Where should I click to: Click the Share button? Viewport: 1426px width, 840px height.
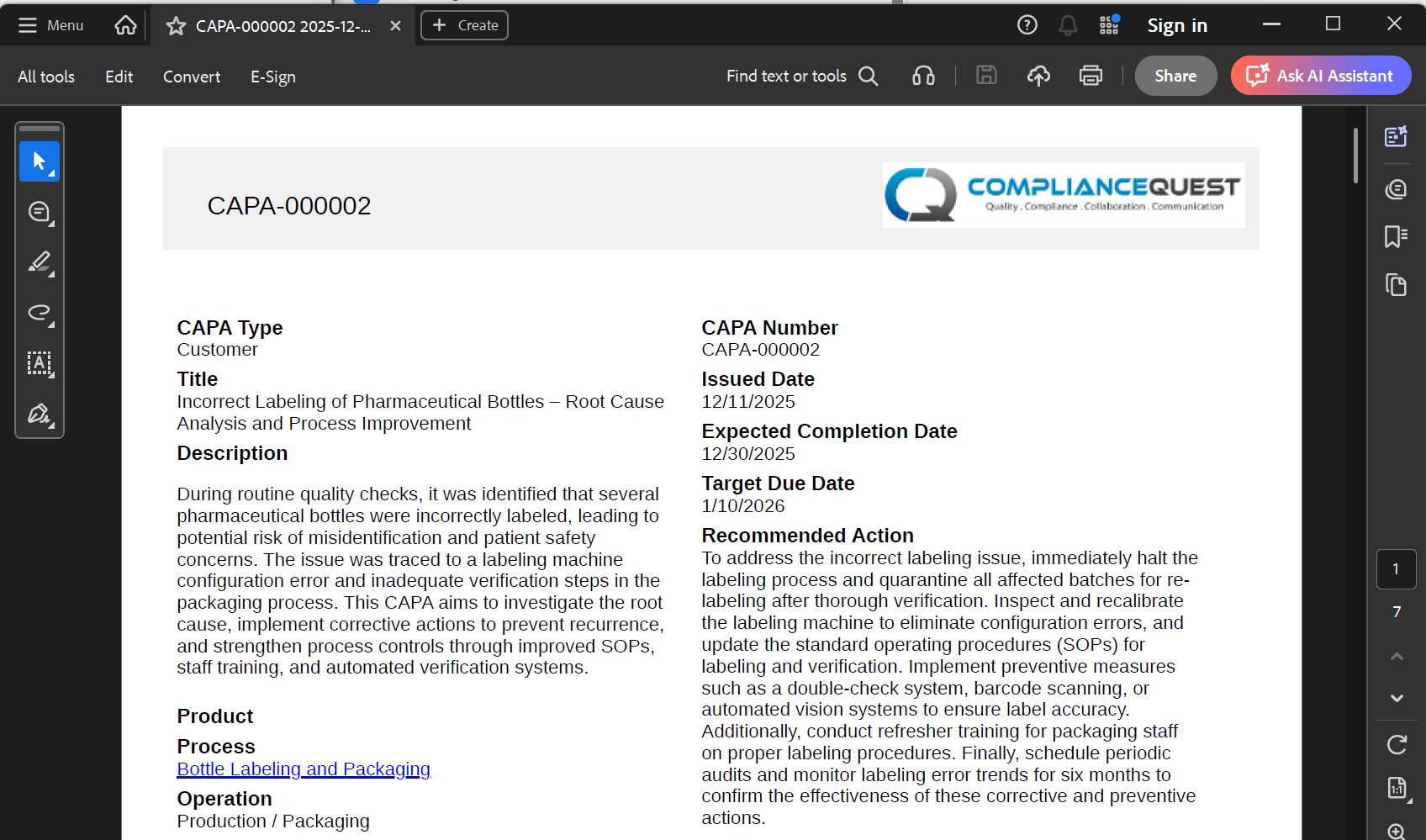coord(1175,76)
